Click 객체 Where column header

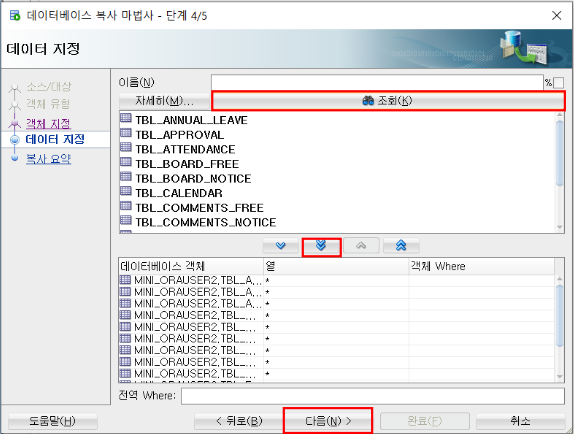click(481, 266)
